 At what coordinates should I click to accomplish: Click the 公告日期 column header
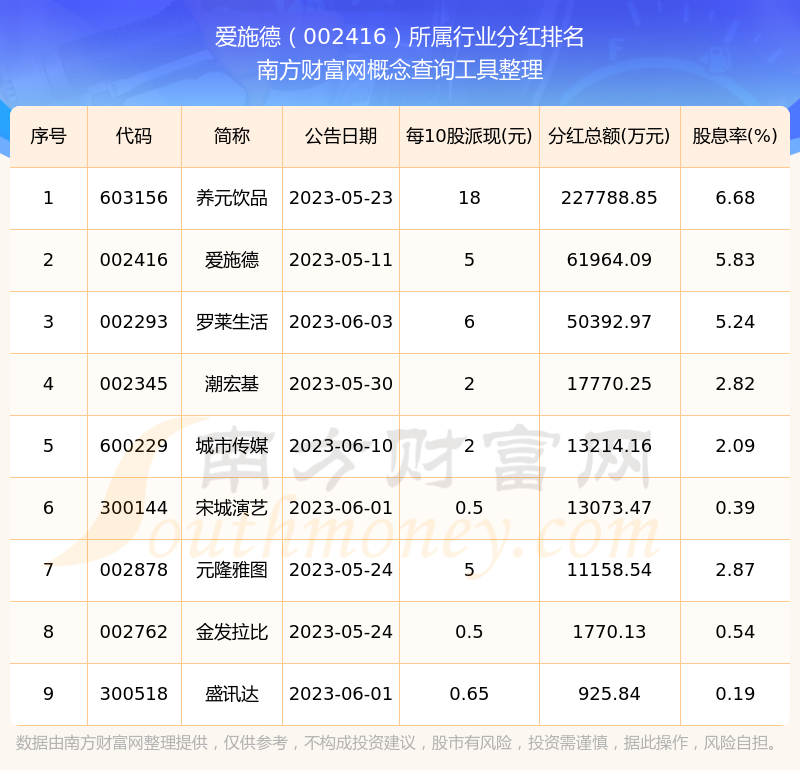coord(341,136)
